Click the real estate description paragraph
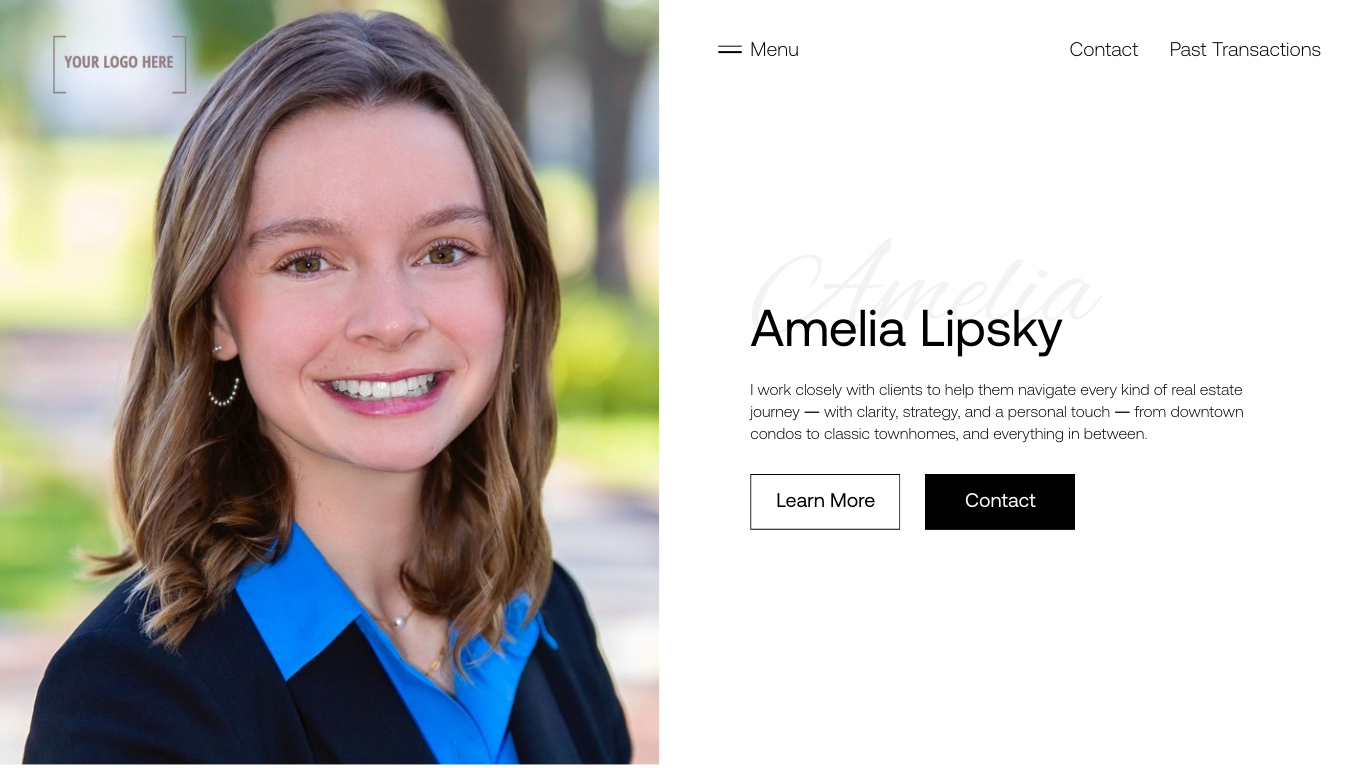This screenshot has width=1366, height=768. pos(997,412)
